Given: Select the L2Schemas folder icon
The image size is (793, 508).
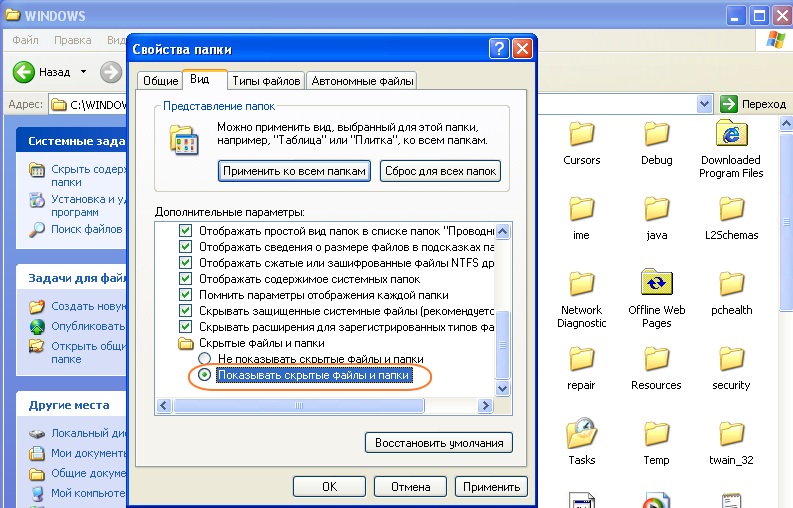Looking at the screenshot, I should pos(731,208).
